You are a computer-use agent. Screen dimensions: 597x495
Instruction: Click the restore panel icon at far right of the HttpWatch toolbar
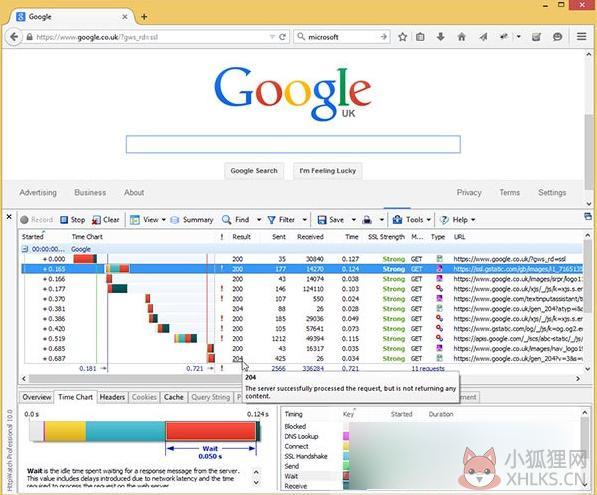pyautogui.click(x=587, y=216)
